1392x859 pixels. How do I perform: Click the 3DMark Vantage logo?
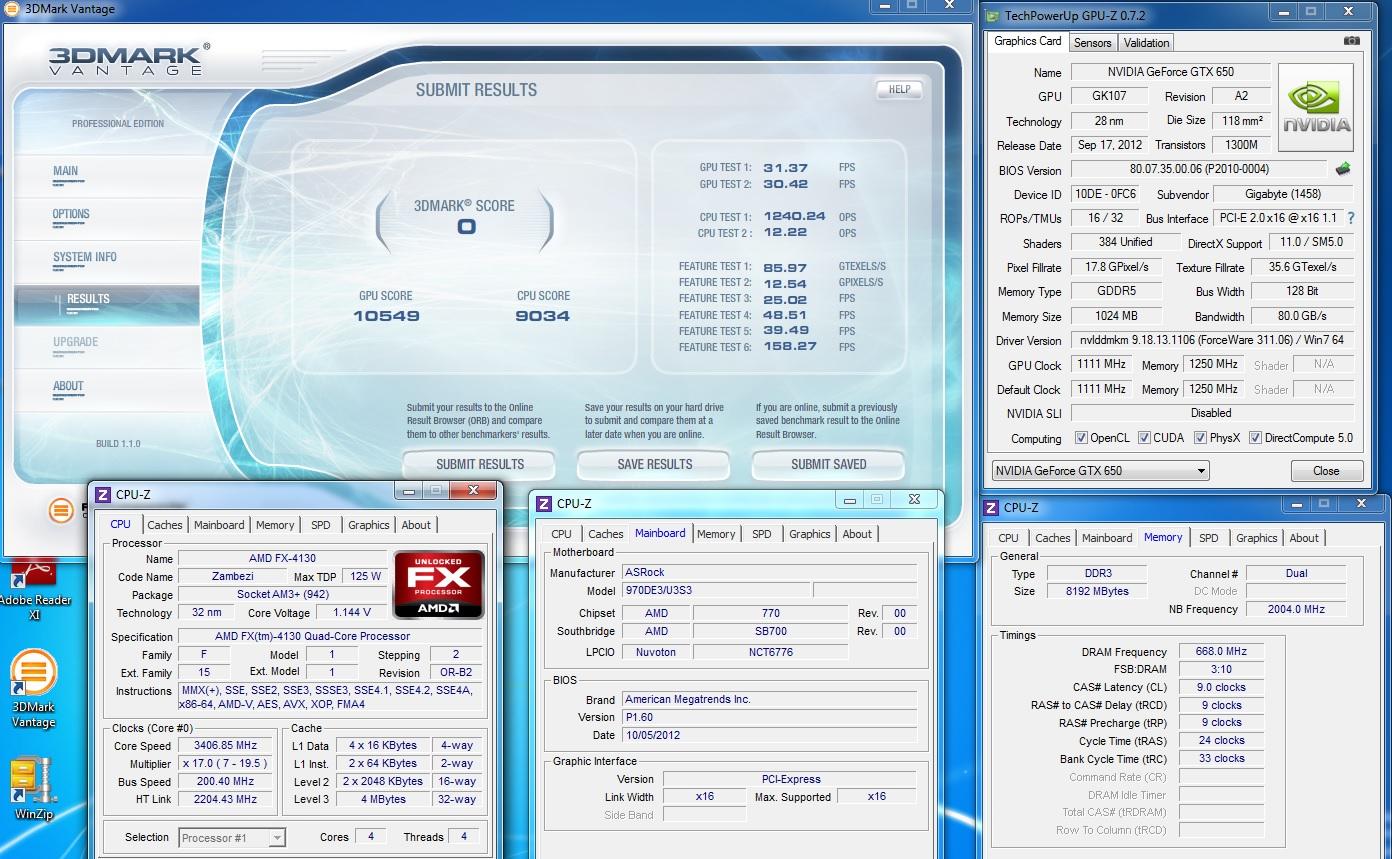point(129,60)
